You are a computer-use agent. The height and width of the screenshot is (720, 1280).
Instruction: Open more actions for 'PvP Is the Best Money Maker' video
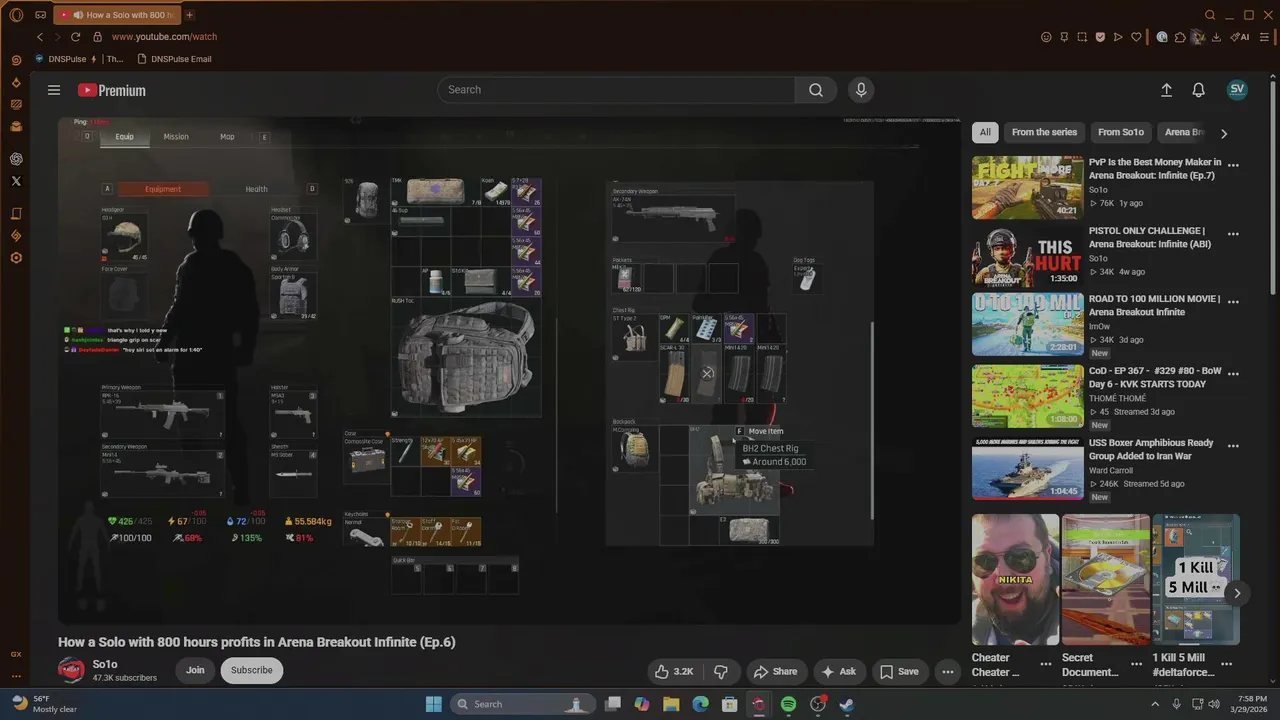tap(1233, 165)
